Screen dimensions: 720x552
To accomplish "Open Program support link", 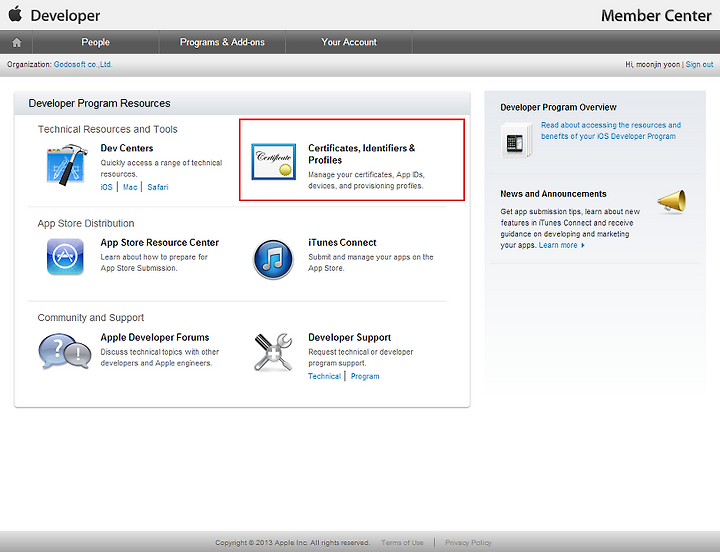I will tap(365, 376).
